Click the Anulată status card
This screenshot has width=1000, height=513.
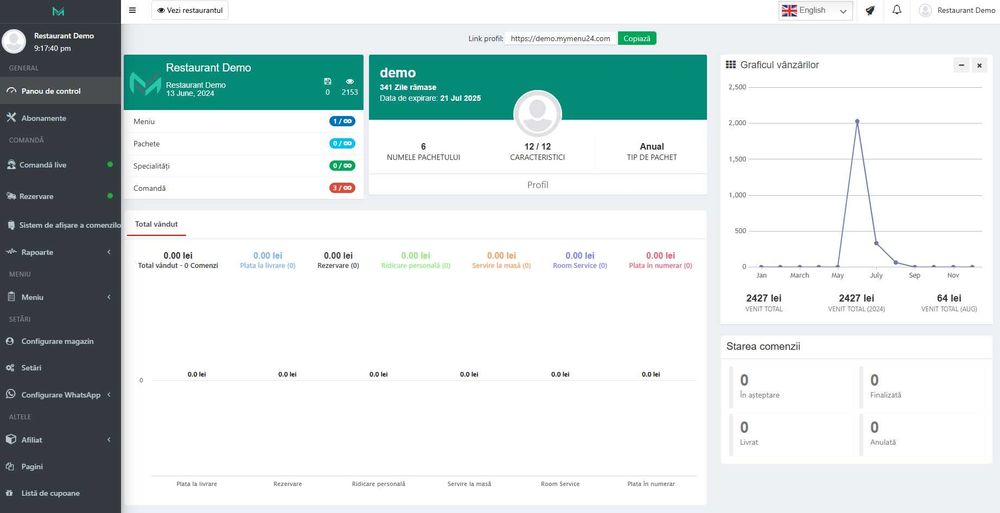coord(922,434)
